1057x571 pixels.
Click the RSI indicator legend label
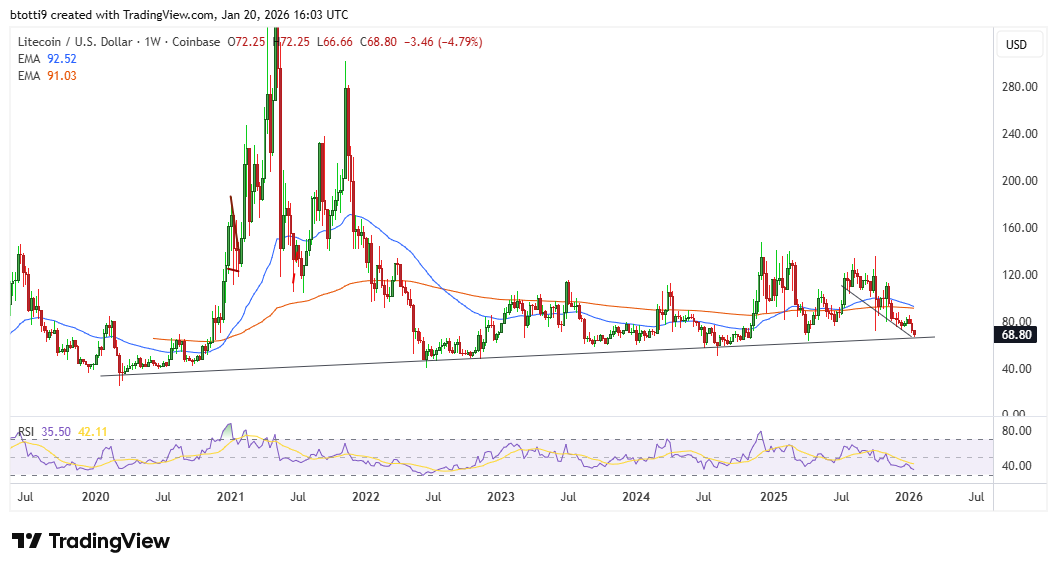click(x=27, y=431)
